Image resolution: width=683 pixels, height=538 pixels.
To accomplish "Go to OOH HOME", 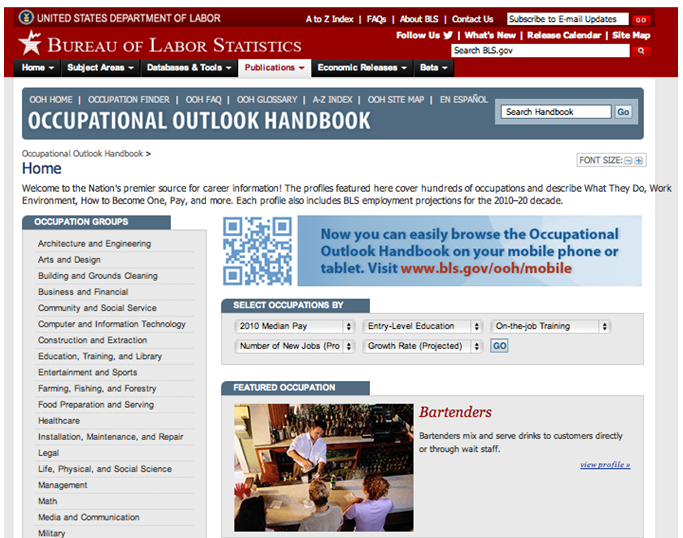I will pos(51,100).
